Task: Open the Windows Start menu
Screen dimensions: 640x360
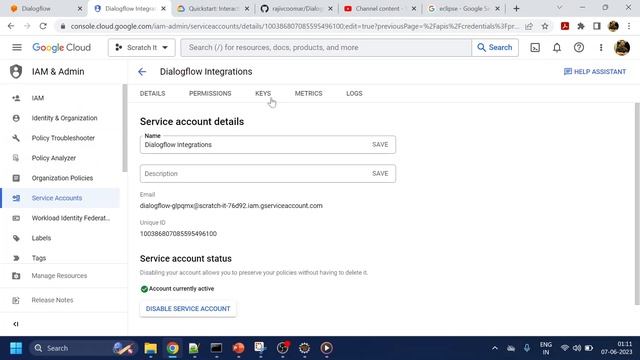Action: point(16,348)
